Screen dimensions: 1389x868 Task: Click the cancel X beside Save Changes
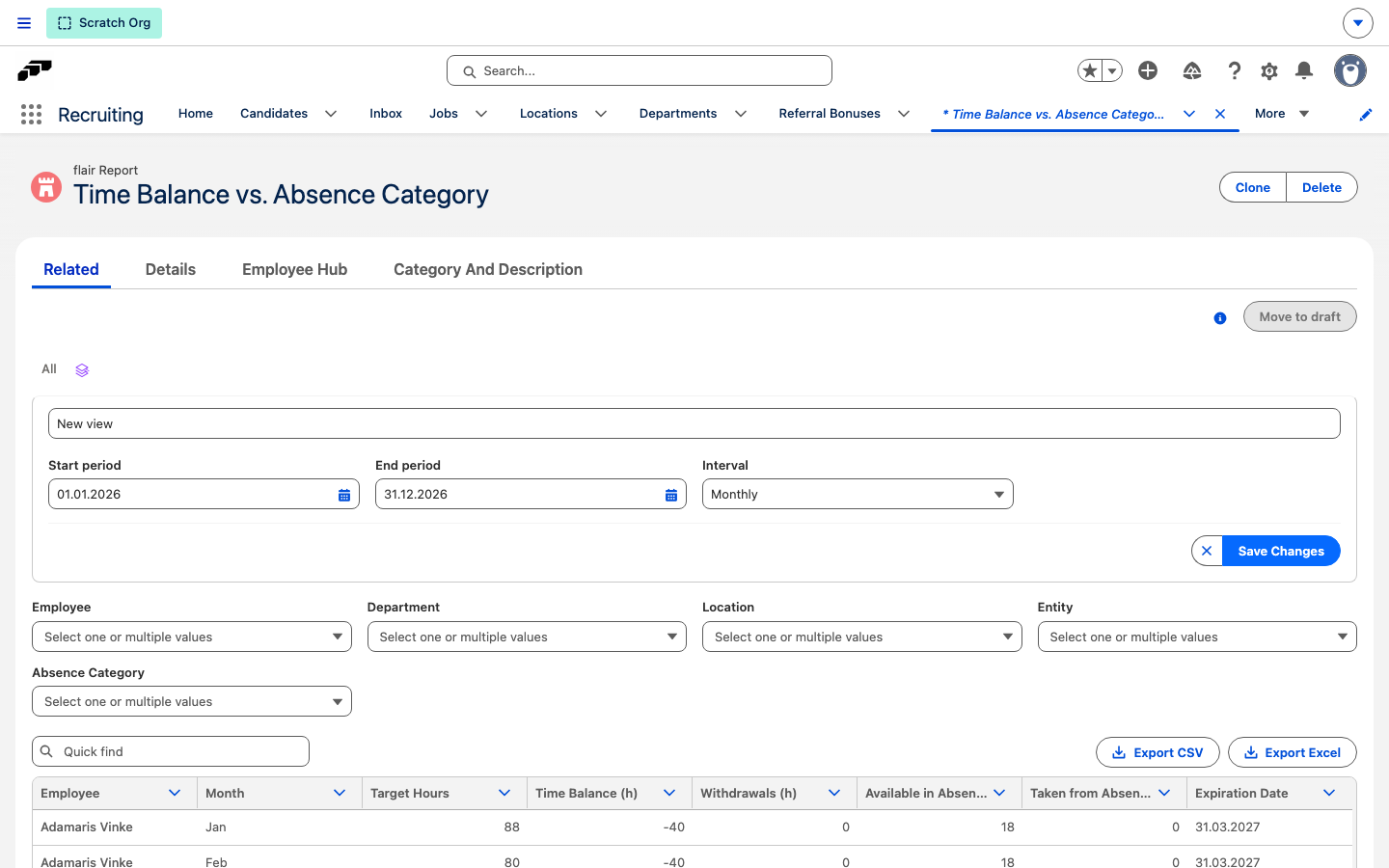pyautogui.click(x=1207, y=551)
